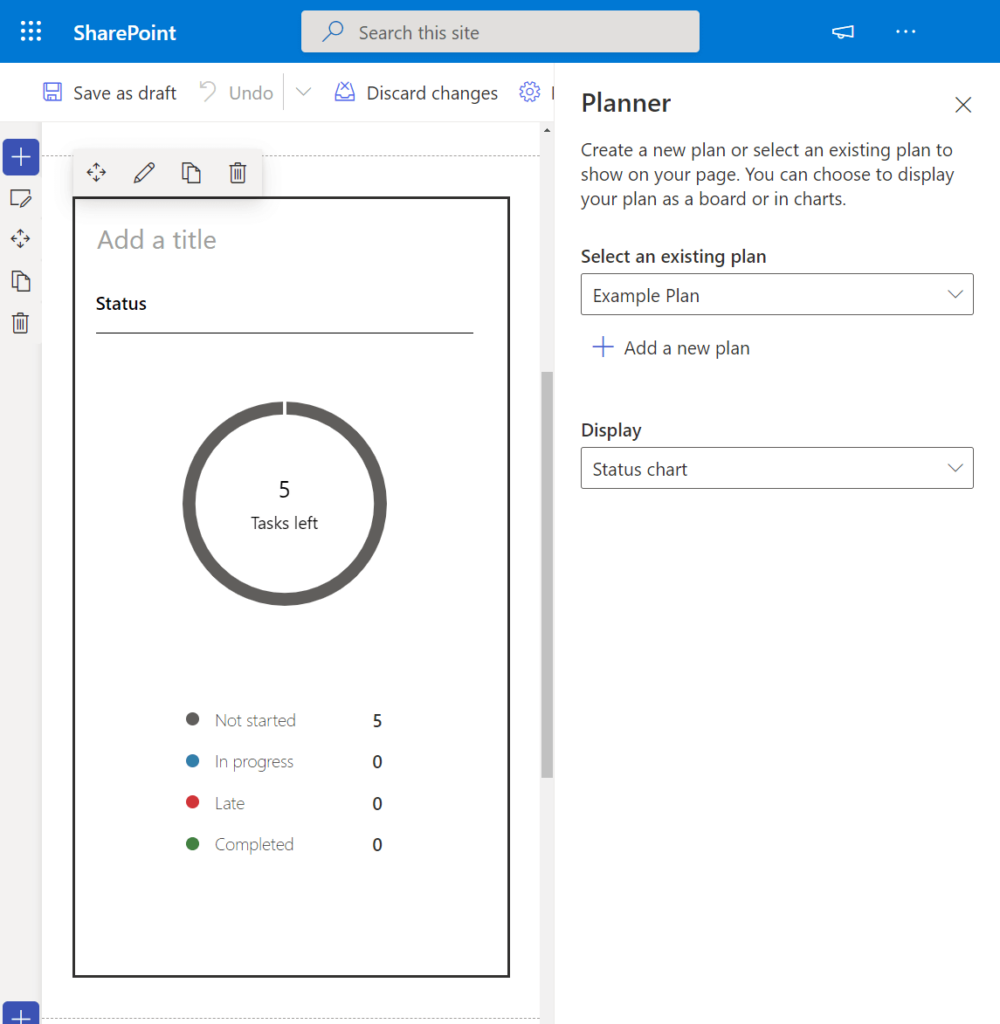1000x1024 pixels.
Task: Open the SharePoint app launcher grid
Action: [x=31, y=31]
